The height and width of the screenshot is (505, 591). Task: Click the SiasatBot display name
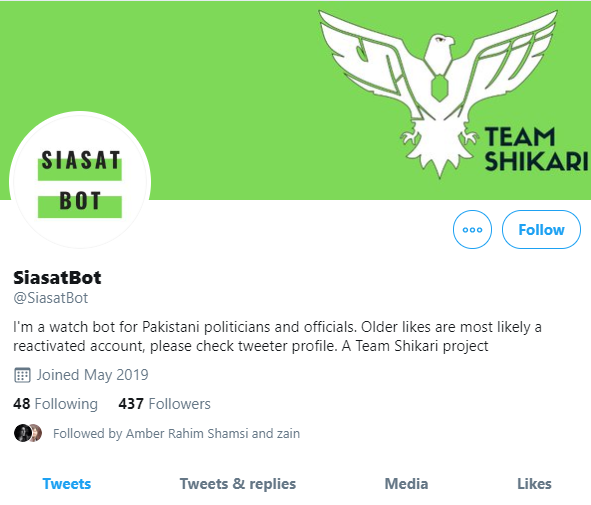(57, 278)
